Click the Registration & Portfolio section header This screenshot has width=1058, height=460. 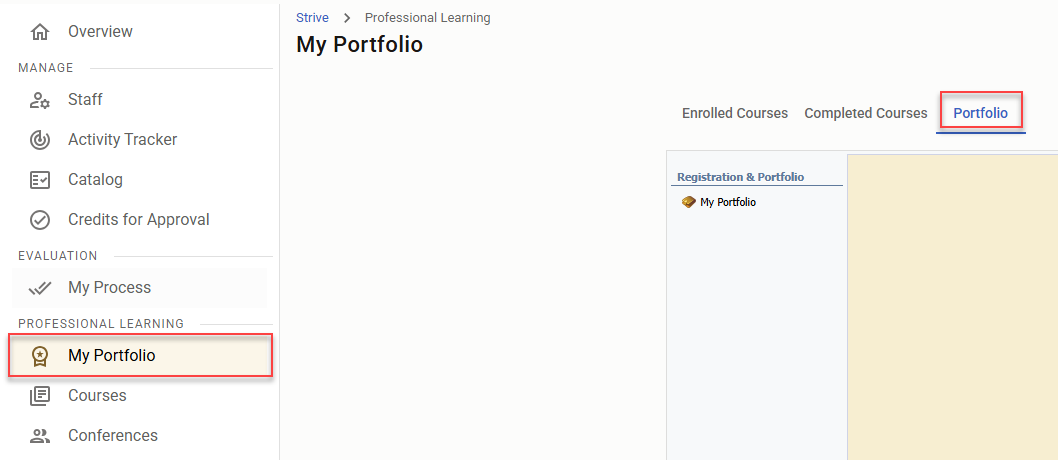[740, 177]
